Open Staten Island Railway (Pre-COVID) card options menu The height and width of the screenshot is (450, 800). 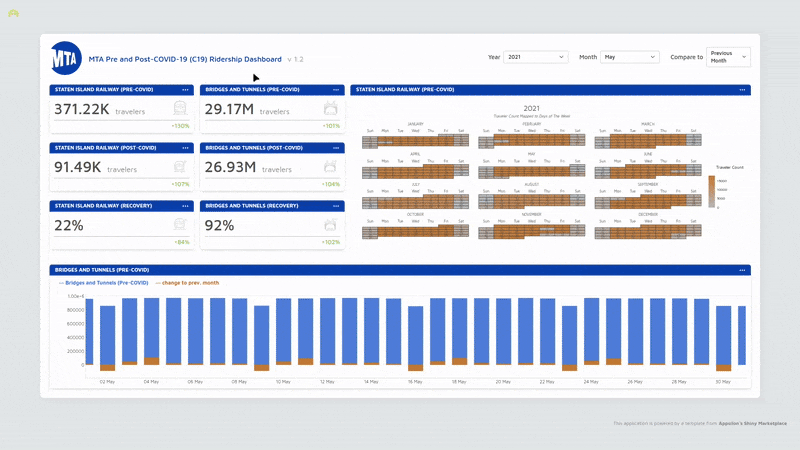186,90
